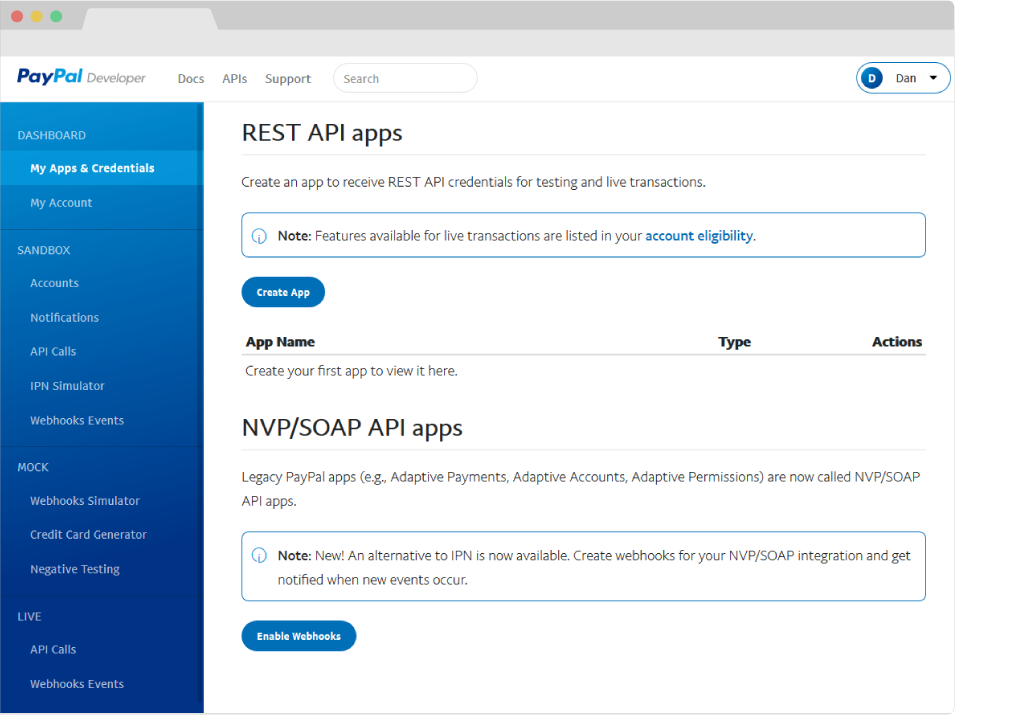Open the Credit Card Generator
This screenshot has width=1015, height=719.
pos(88,535)
